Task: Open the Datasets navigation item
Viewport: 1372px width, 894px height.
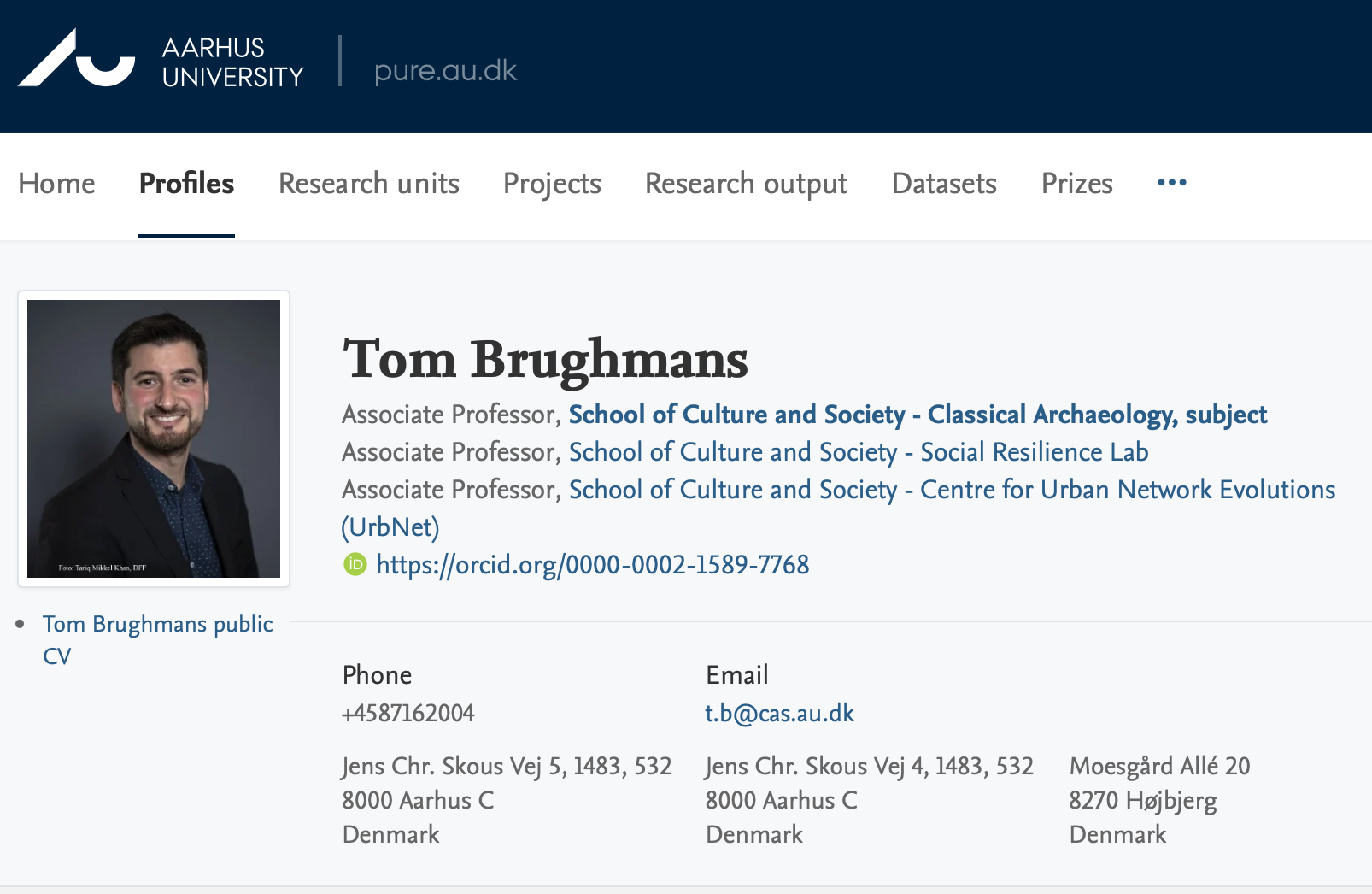Action: click(x=944, y=184)
